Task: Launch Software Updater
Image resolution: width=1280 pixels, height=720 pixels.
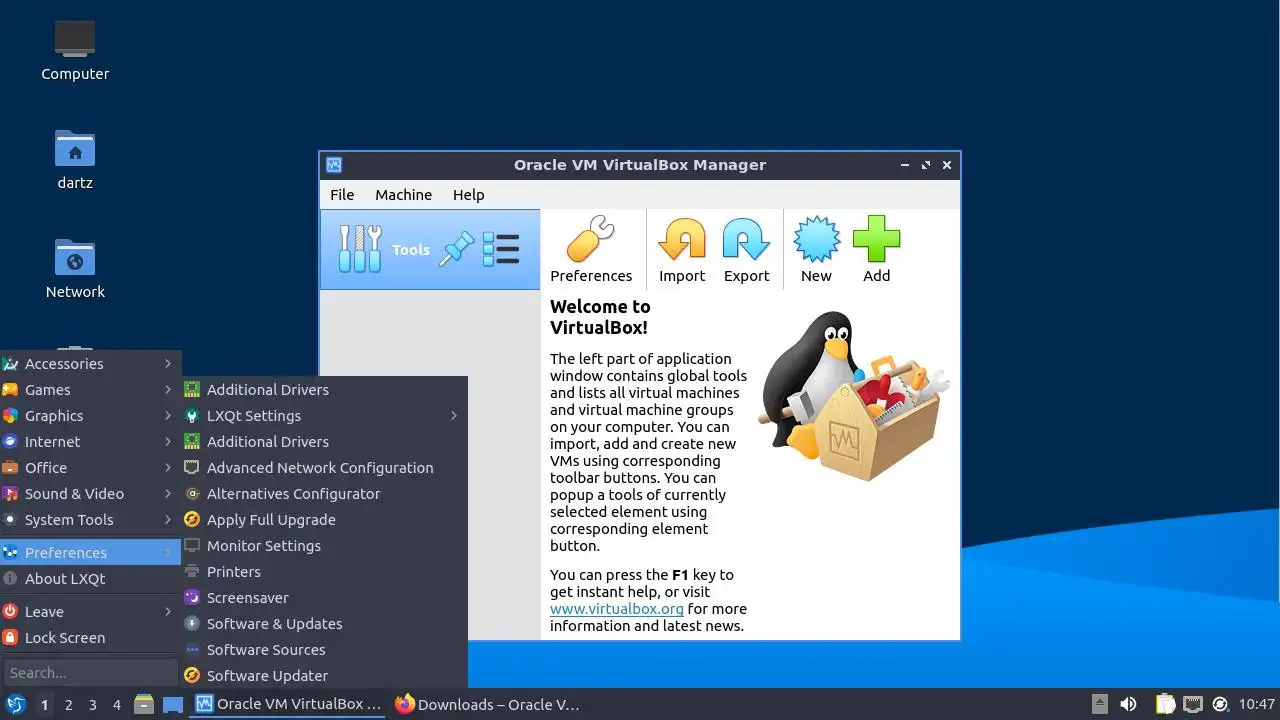Action: tap(324, 676)
